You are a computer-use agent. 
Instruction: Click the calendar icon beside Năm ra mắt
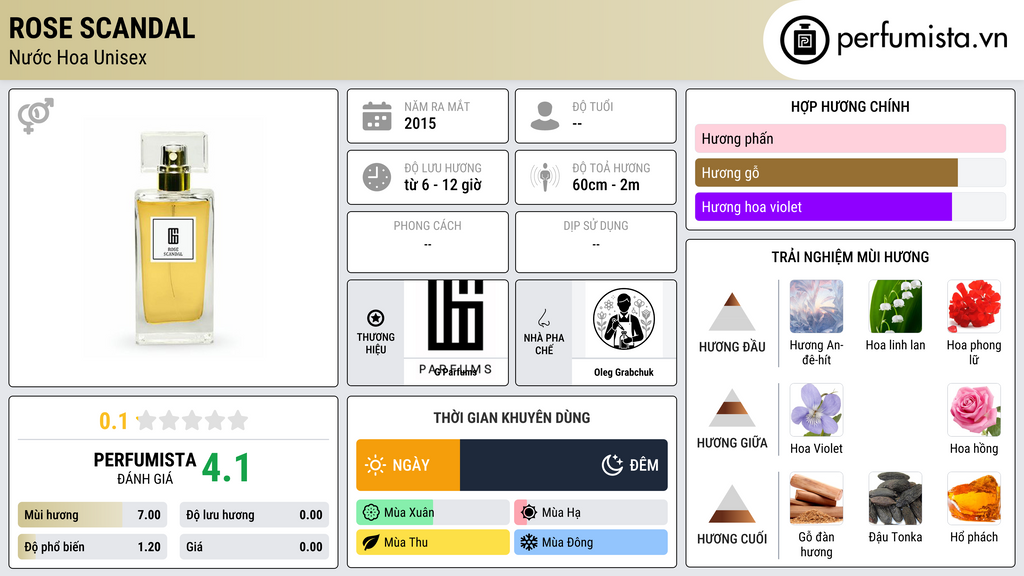point(377,116)
